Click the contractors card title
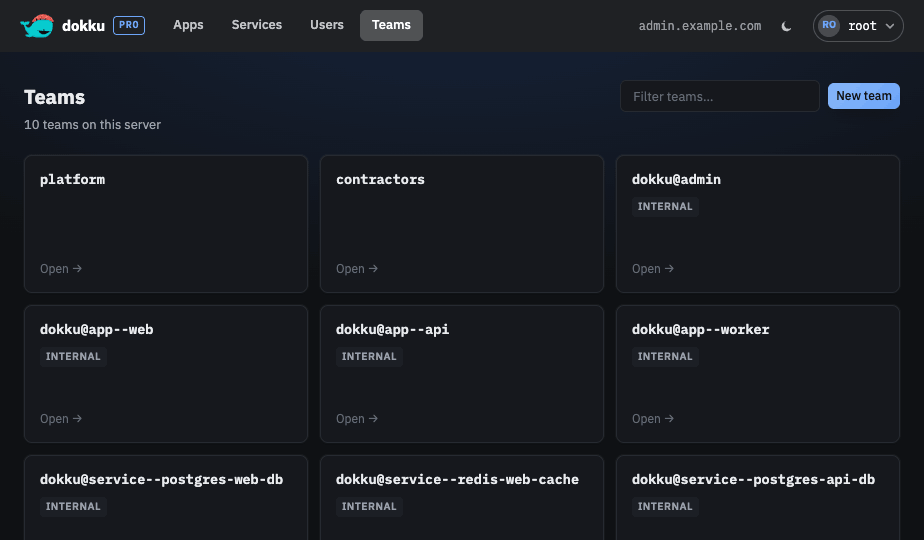The image size is (924, 540). (380, 180)
